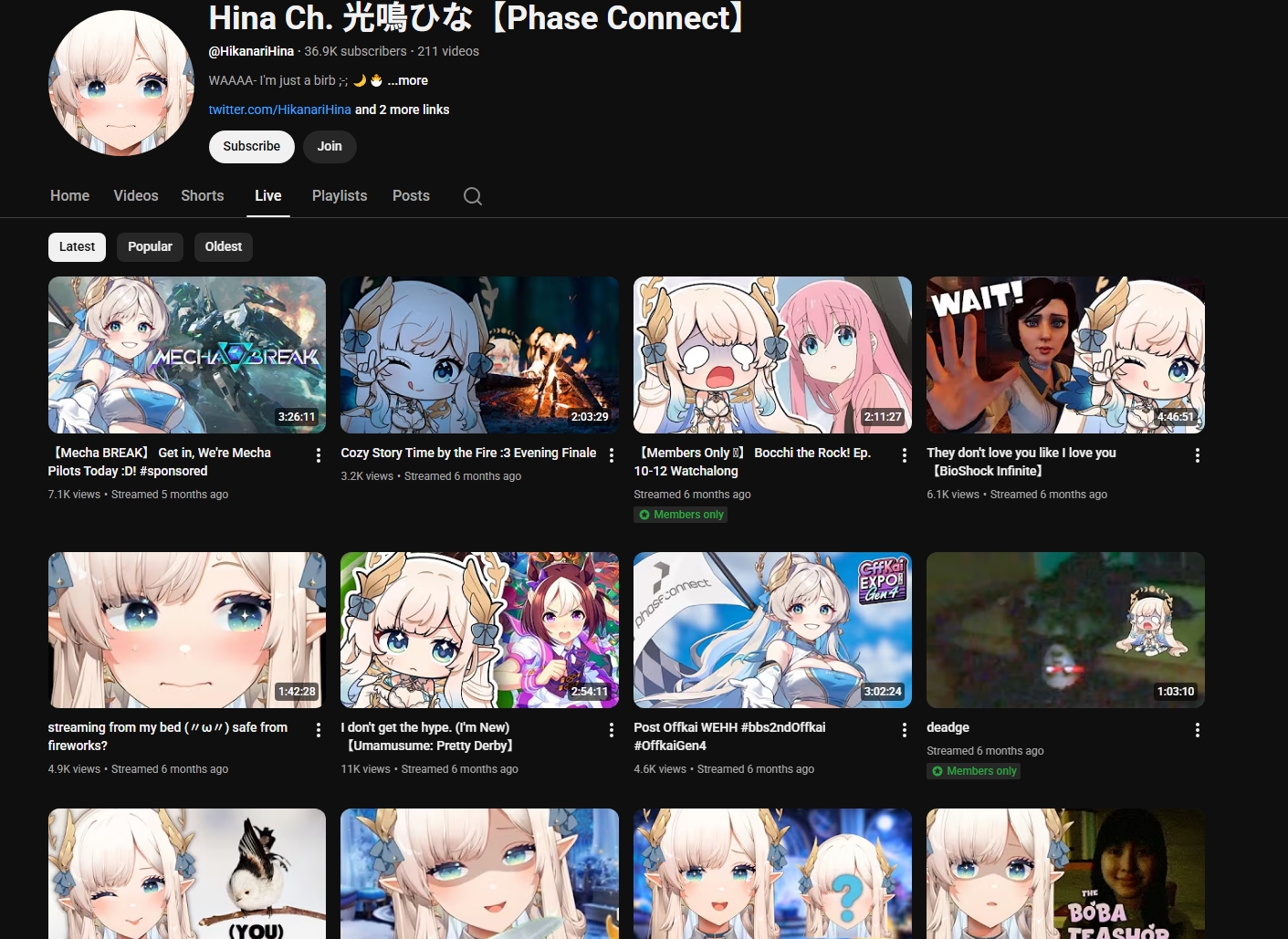Open the Playlists tab

point(340,196)
